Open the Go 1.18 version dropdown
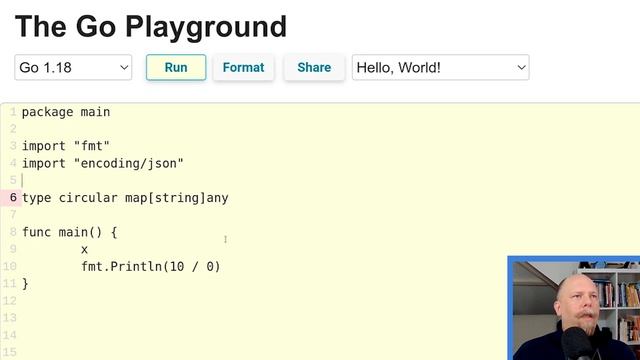The height and width of the screenshot is (360, 640). coord(73,67)
